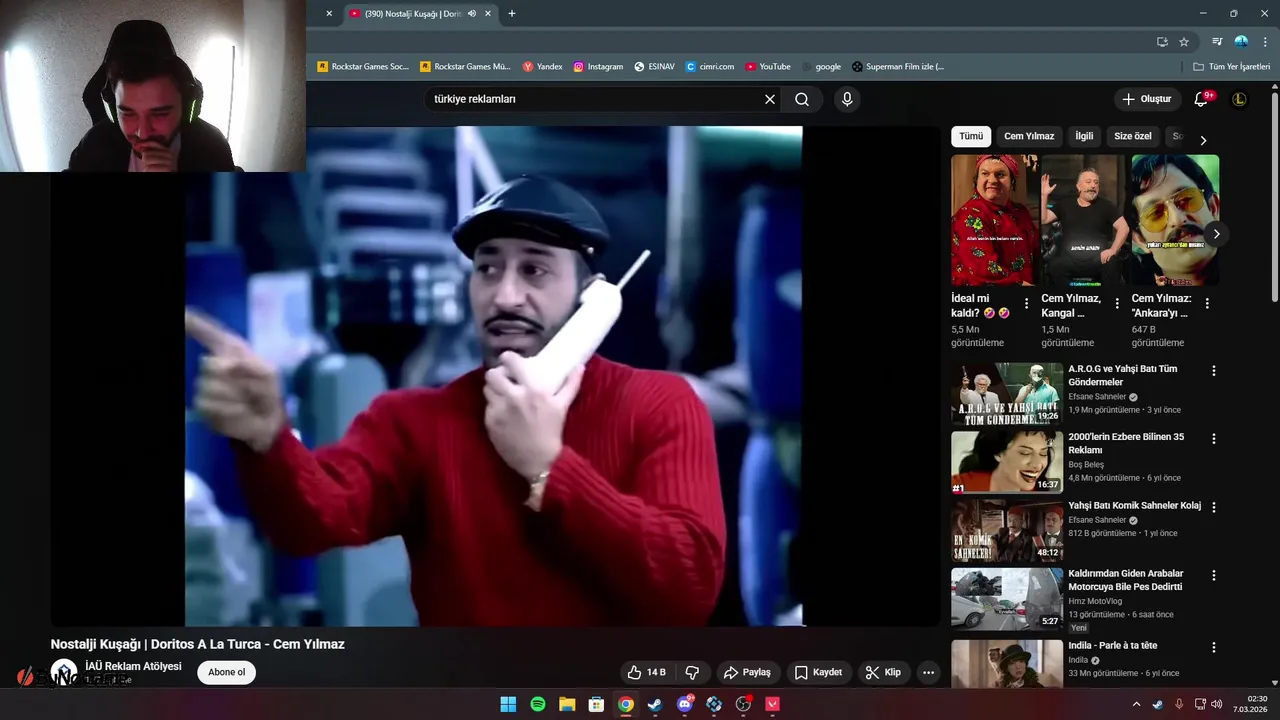Bookmark this page with the star icon

[x=1184, y=42]
